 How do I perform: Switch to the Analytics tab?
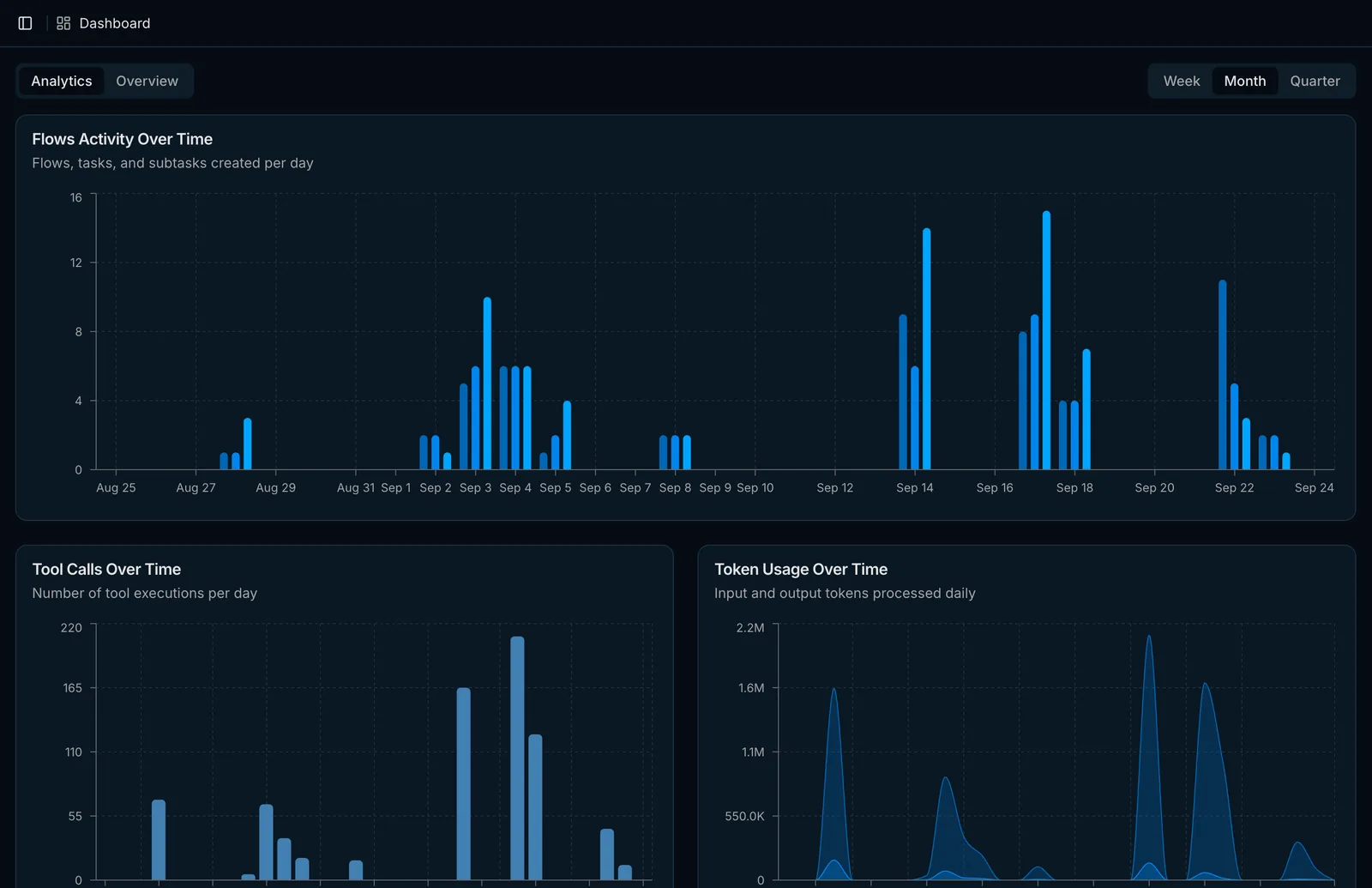pyautogui.click(x=62, y=81)
